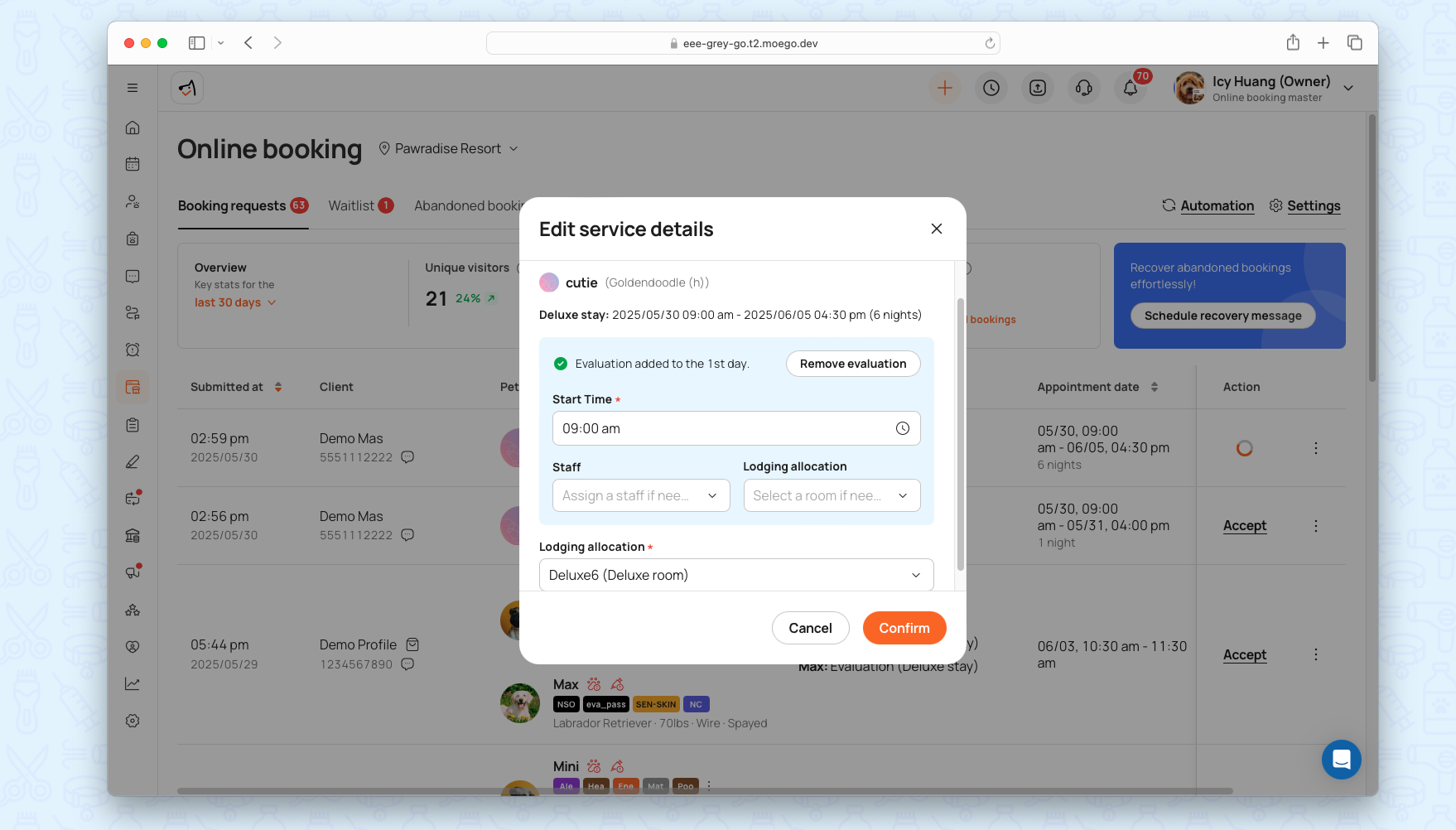Reload the page in Safari
The image size is (1456, 830).
tap(990, 43)
